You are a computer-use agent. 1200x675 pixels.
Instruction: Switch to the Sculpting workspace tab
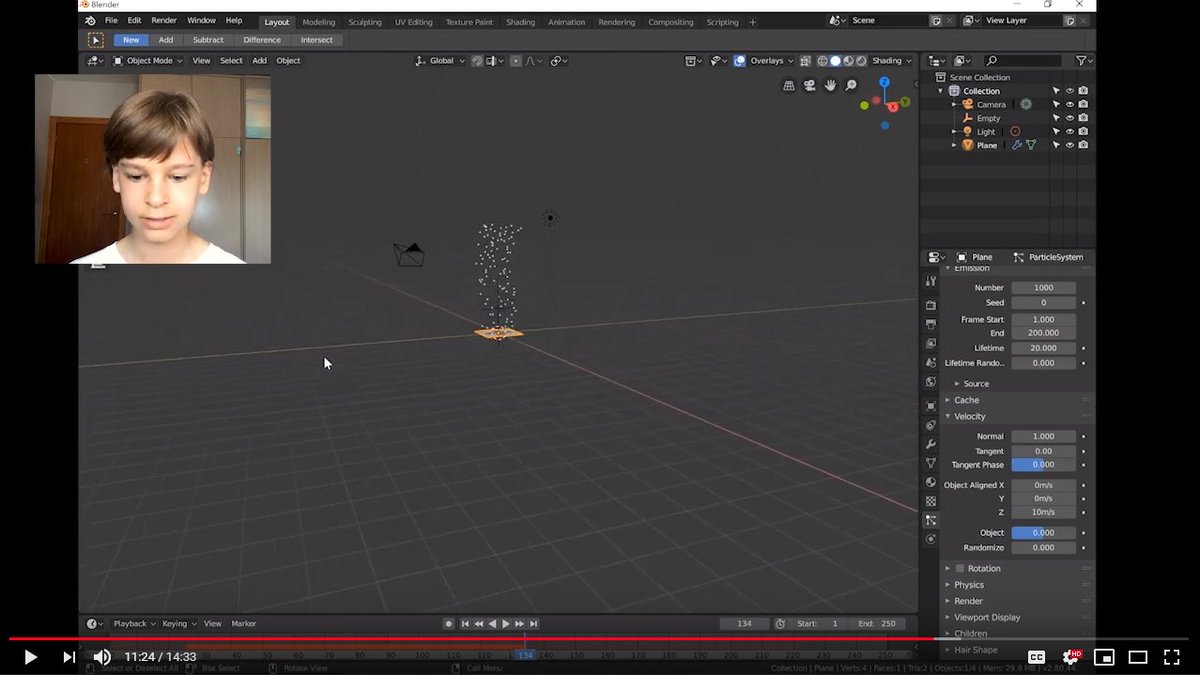point(365,22)
